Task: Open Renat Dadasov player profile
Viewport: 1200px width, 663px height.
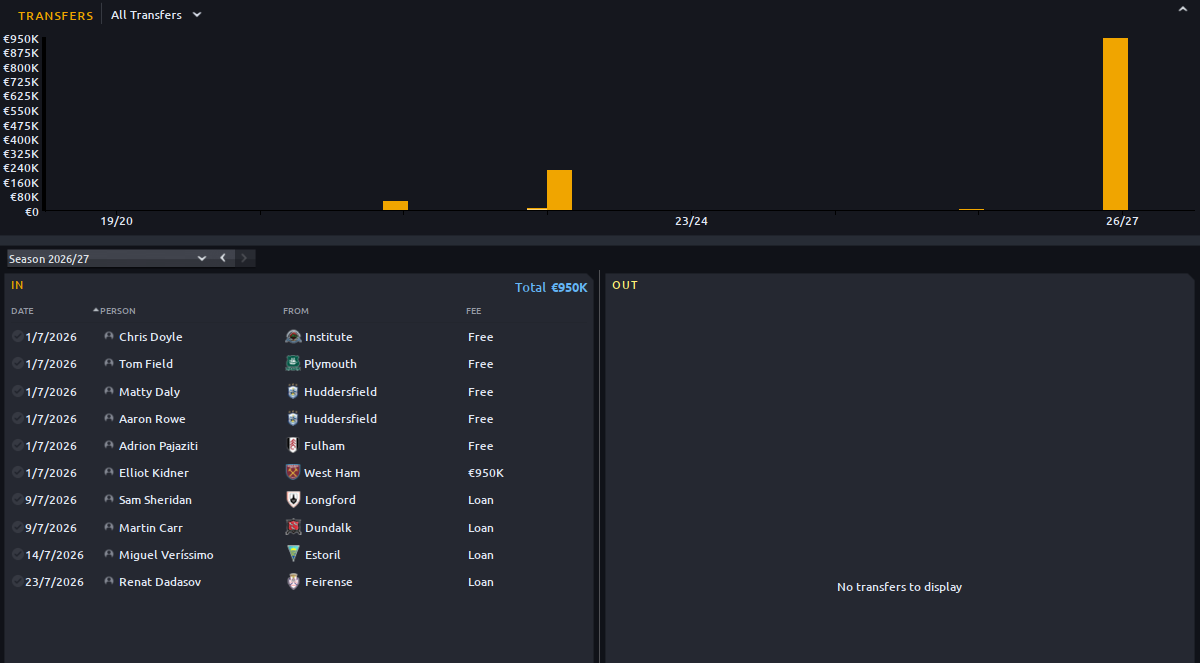Action: point(160,582)
